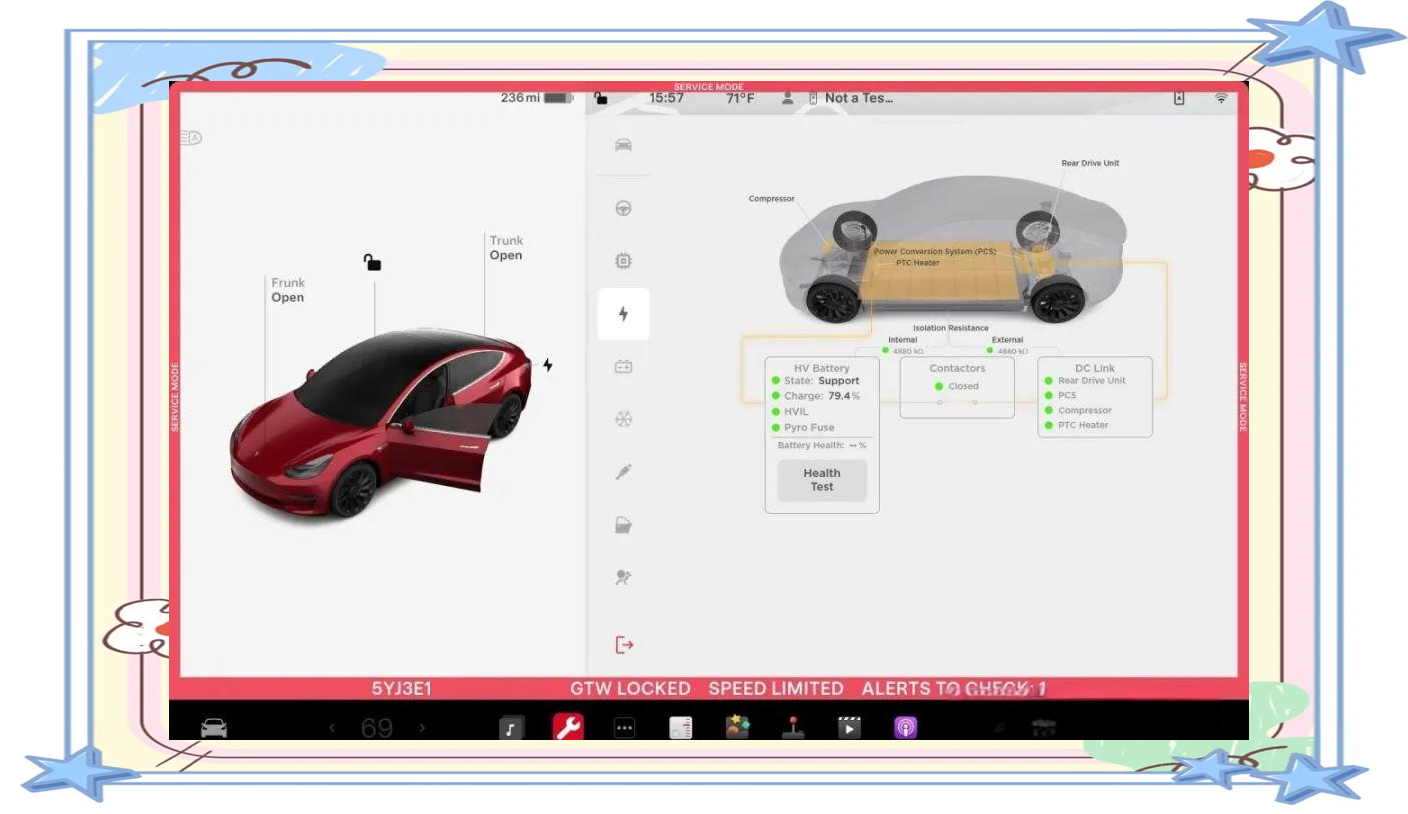The height and width of the screenshot is (814, 1408).
Task: Tap the charge port bolt beside the car
Action: point(547,365)
